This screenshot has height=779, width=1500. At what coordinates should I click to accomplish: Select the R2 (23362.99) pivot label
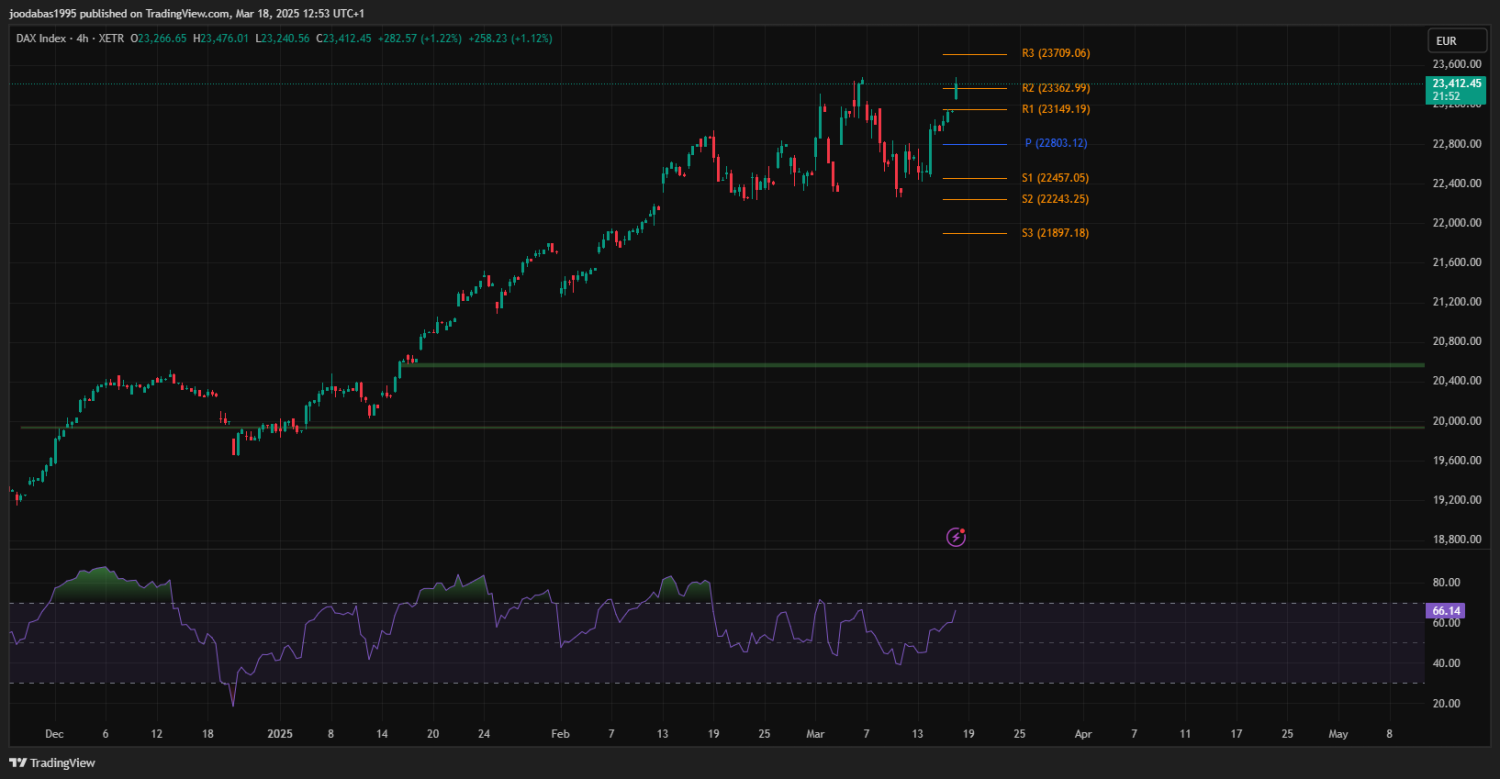1055,88
